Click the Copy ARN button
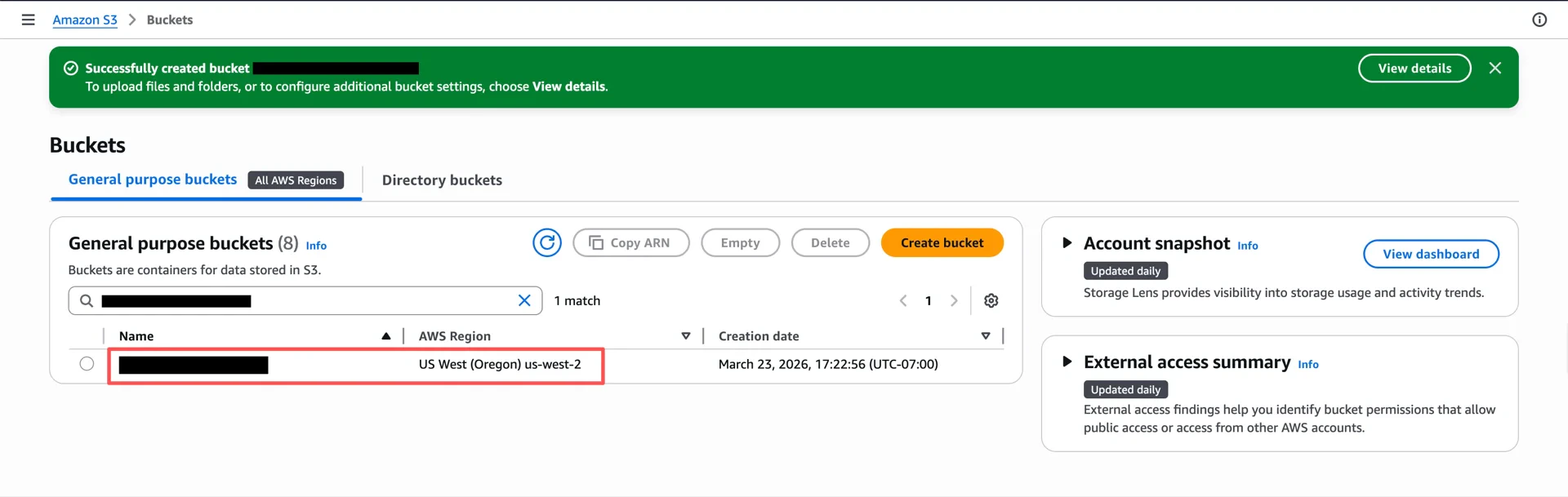Image resolution: width=1568 pixels, height=497 pixels. pos(631,242)
